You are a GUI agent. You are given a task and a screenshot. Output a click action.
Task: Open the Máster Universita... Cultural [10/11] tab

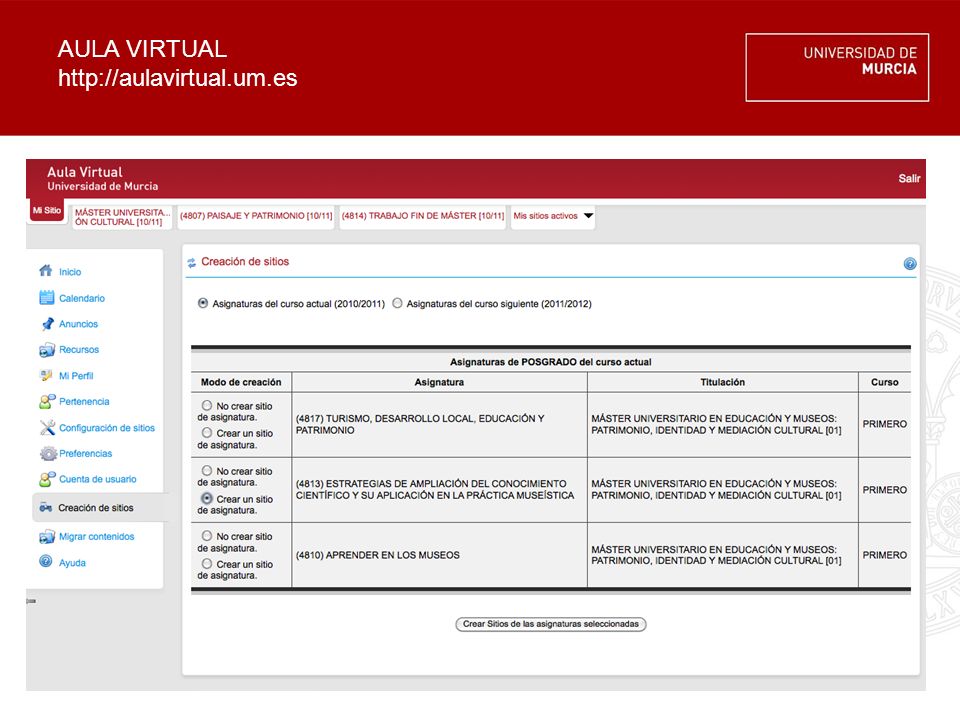[122, 217]
